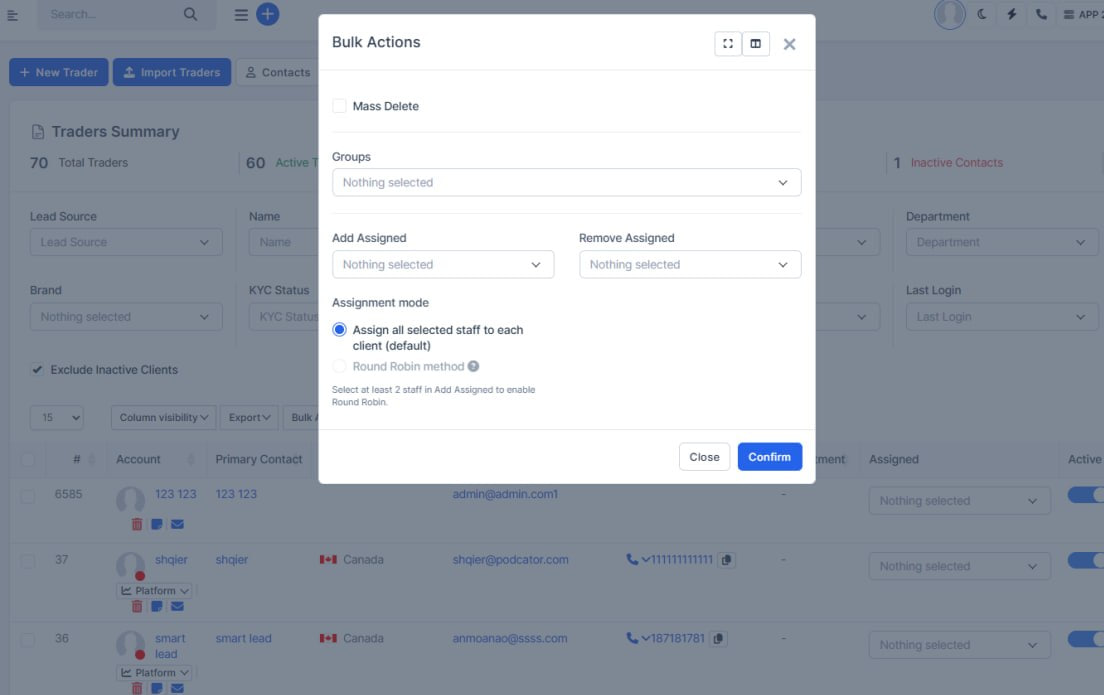This screenshot has width=1104, height=695.
Task: Click the search magnifier icon
Action: pos(190,14)
